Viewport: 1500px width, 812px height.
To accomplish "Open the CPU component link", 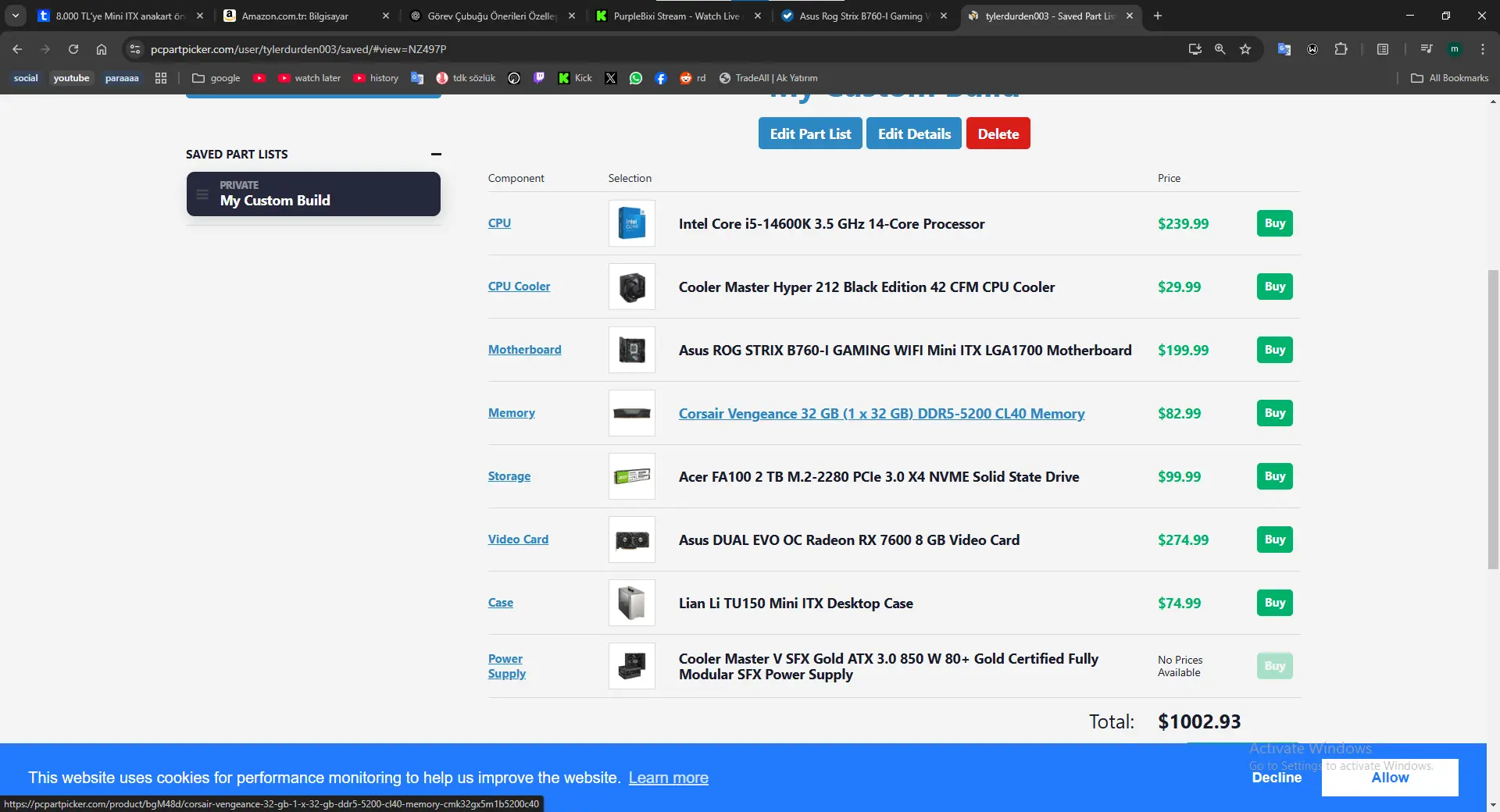I will (499, 223).
